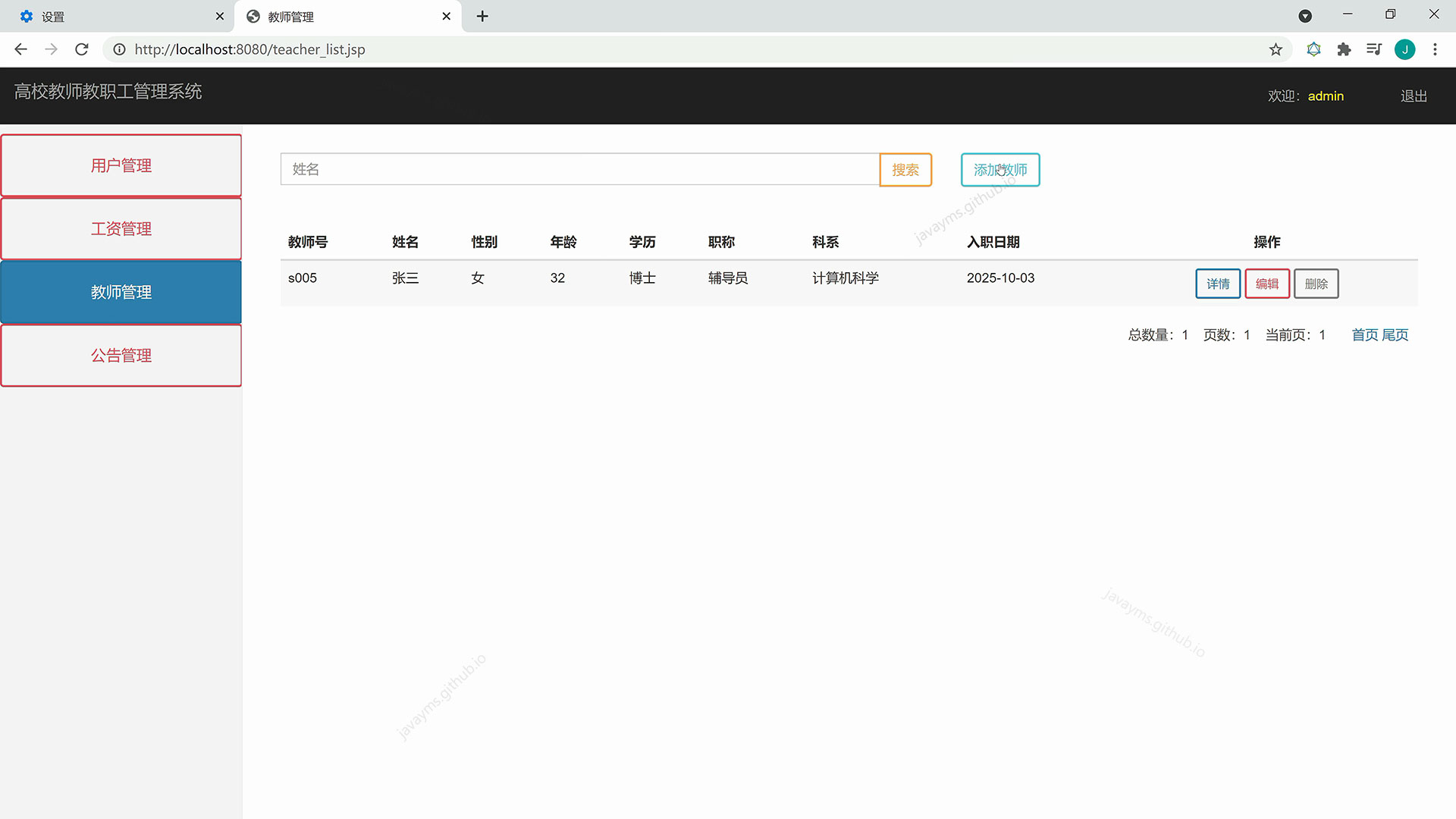1456x819 pixels.
Task: Edit teacher 张三 using 编辑
Action: click(1267, 284)
